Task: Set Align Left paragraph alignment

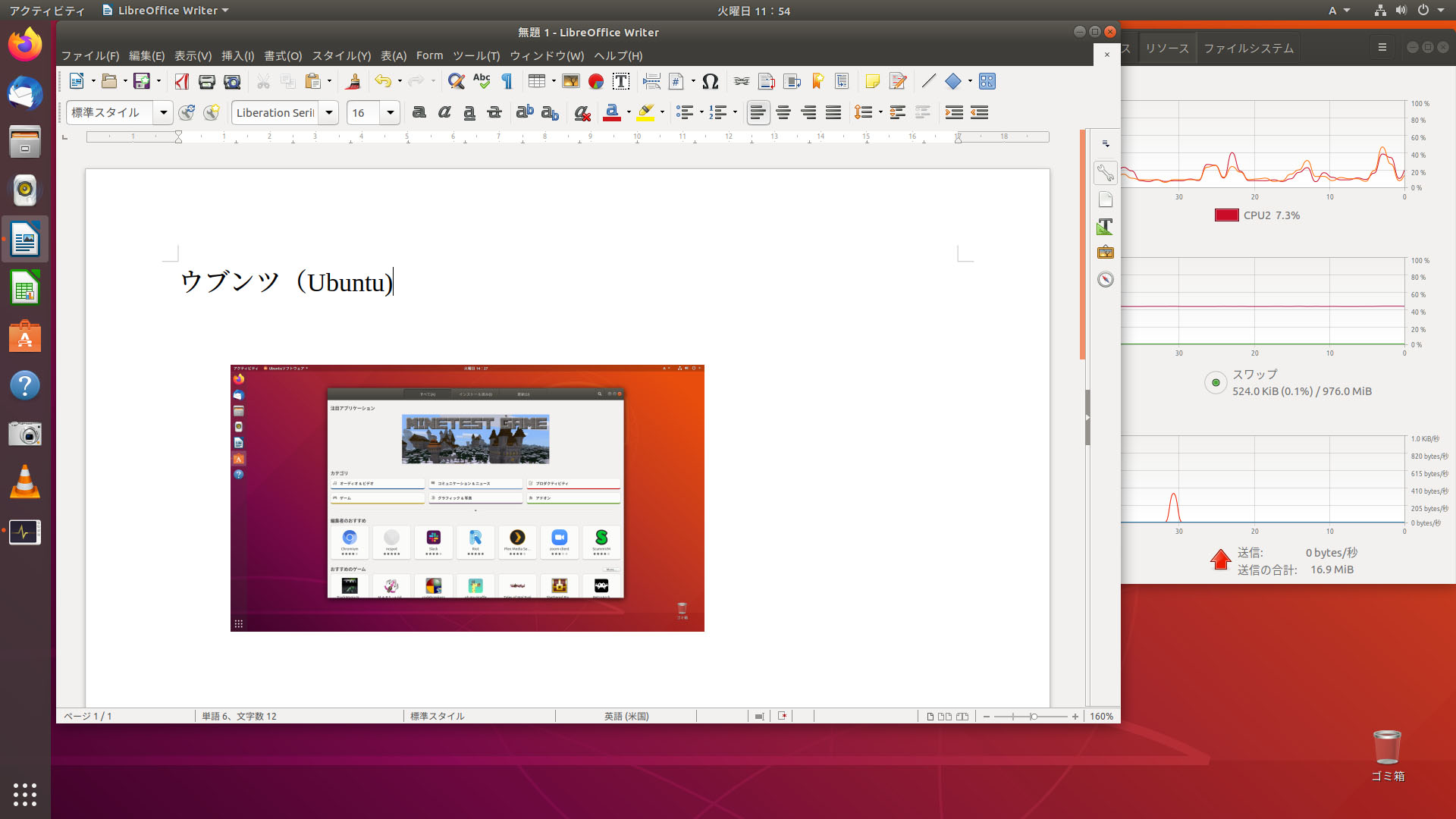Action: pyautogui.click(x=758, y=113)
